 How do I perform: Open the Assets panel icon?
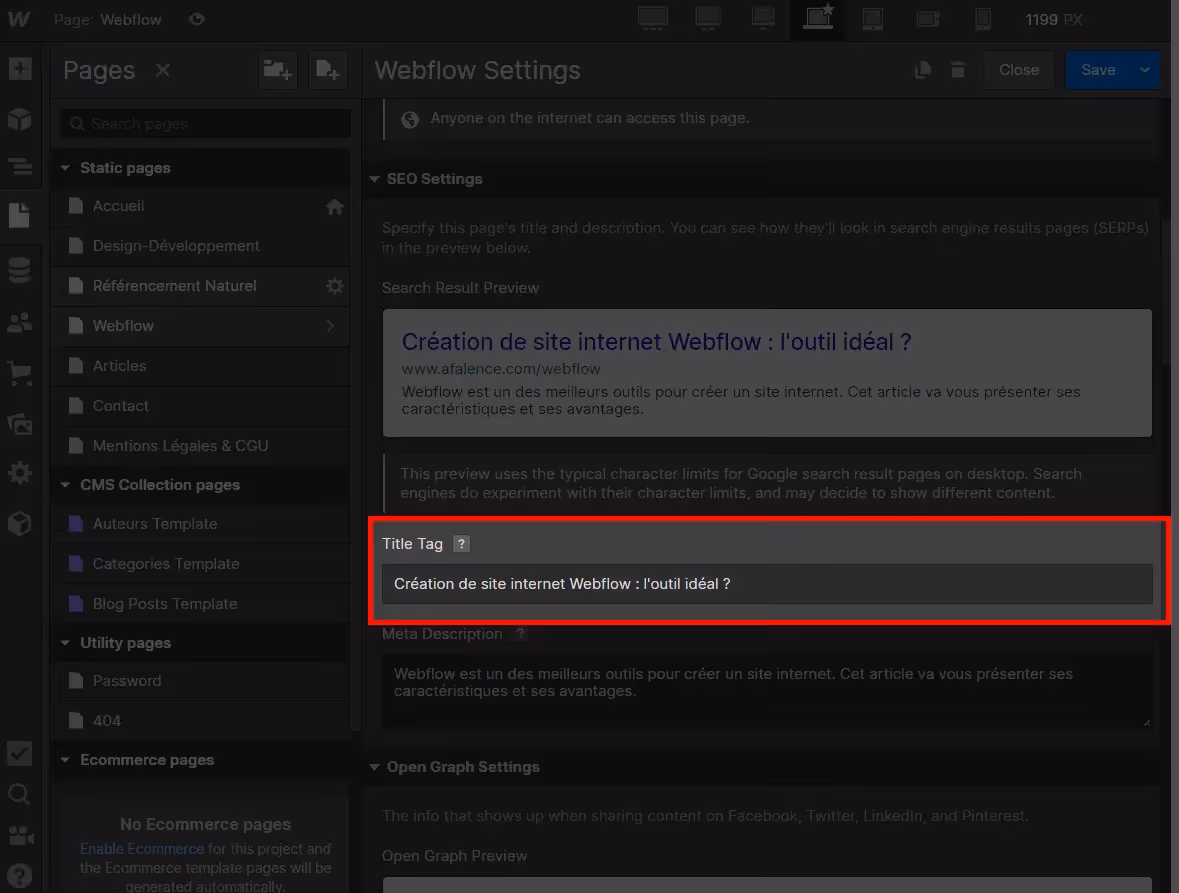coord(20,425)
